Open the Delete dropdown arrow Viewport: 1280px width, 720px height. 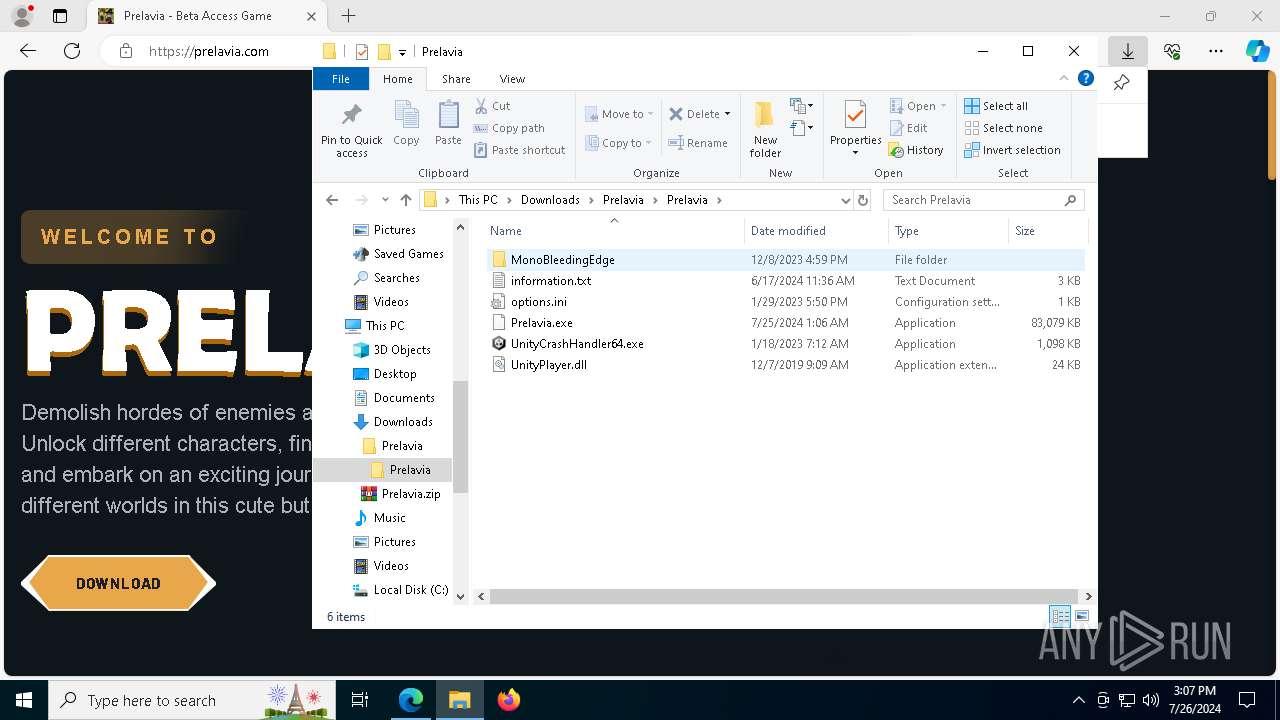pos(727,114)
